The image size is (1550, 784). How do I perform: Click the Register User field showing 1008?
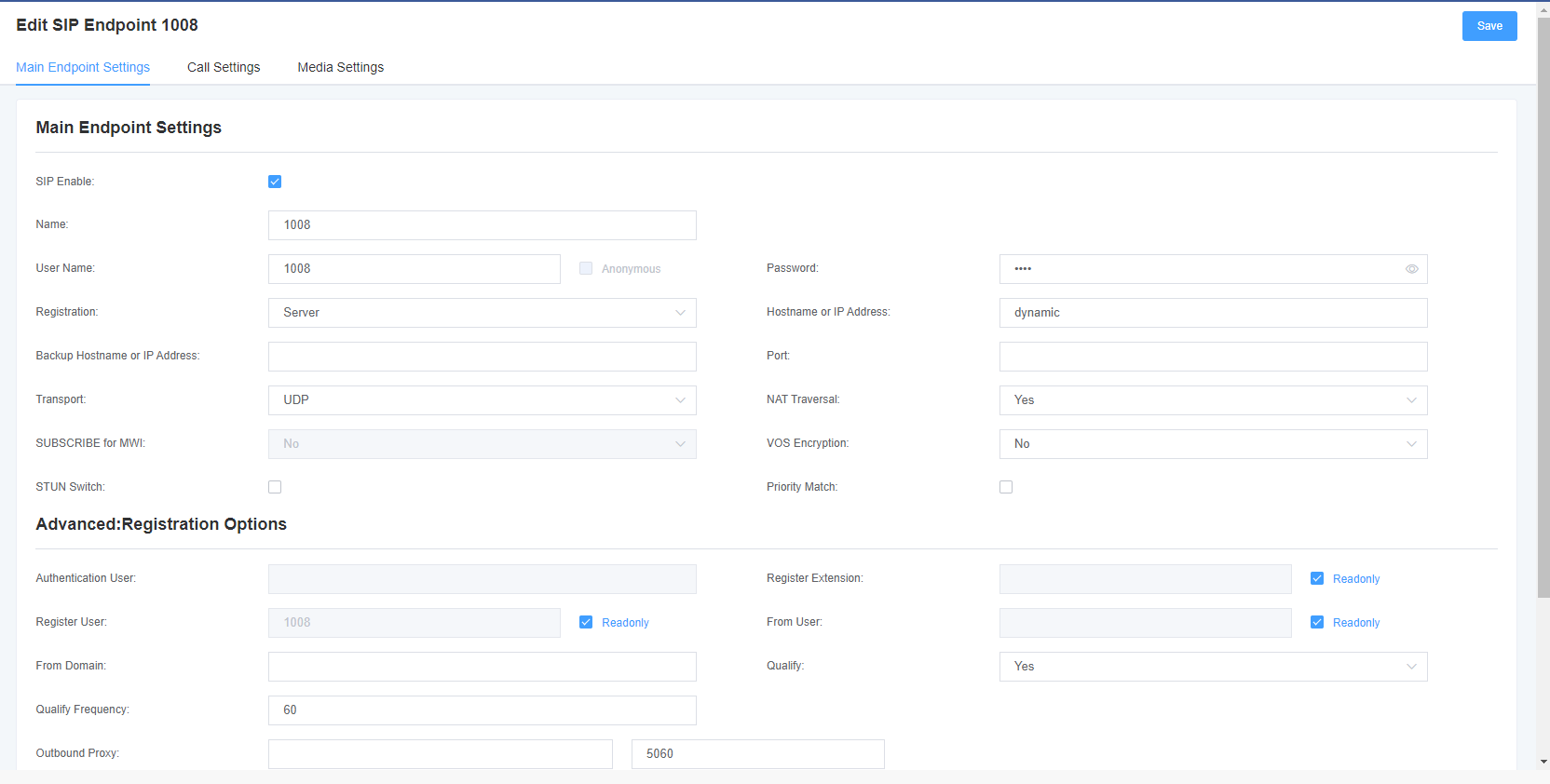(x=415, y=623)
